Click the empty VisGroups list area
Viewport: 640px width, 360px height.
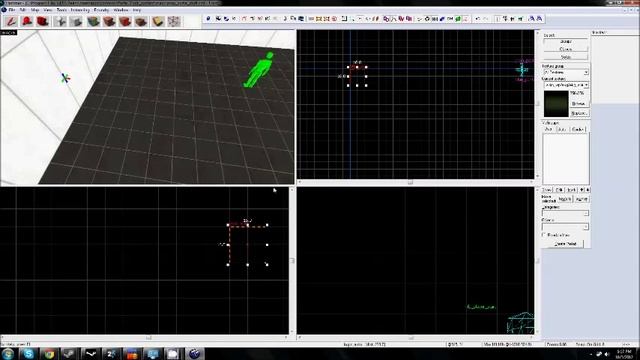(566, 158)
